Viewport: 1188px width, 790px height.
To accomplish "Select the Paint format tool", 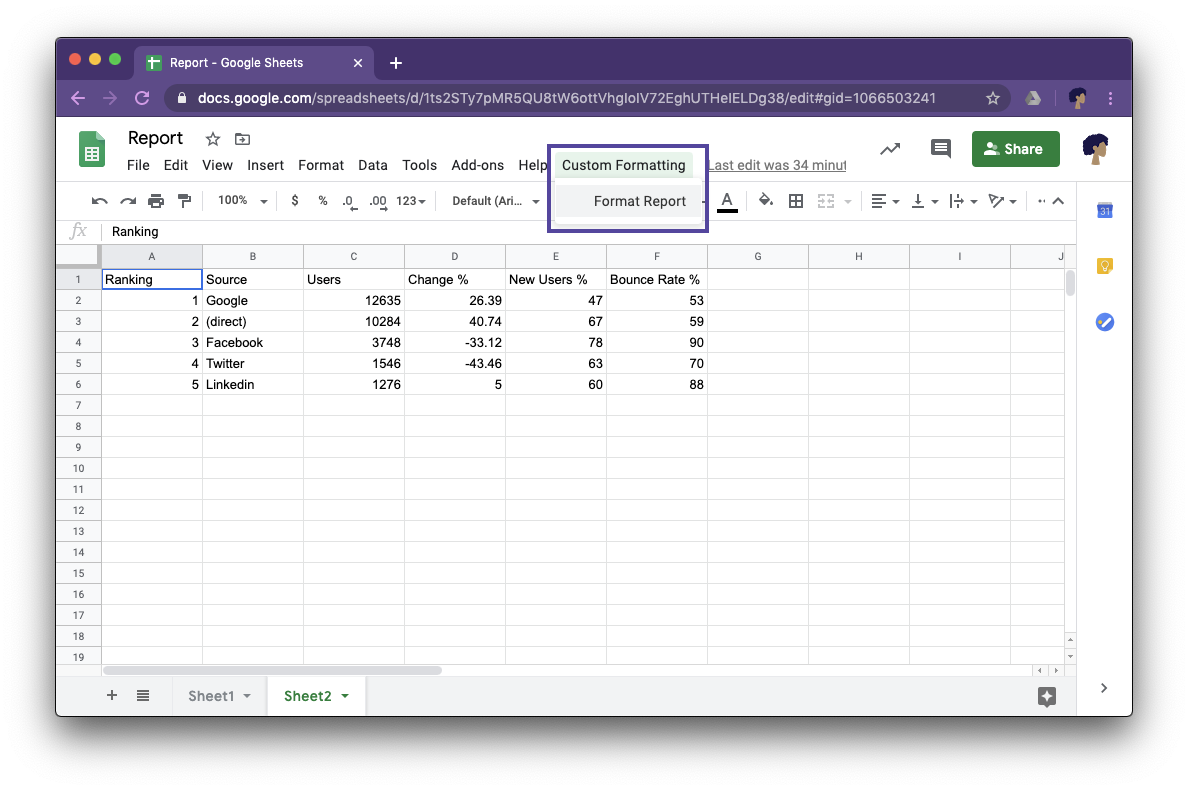I will pos(185,200).
